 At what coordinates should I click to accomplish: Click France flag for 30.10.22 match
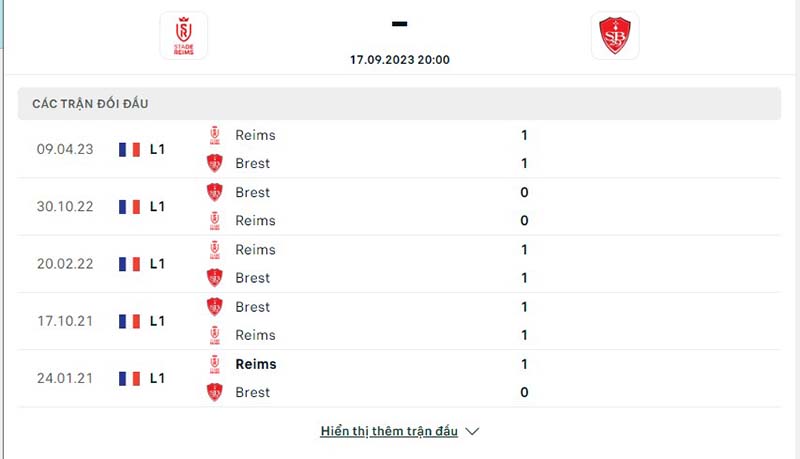pos(129,206)
